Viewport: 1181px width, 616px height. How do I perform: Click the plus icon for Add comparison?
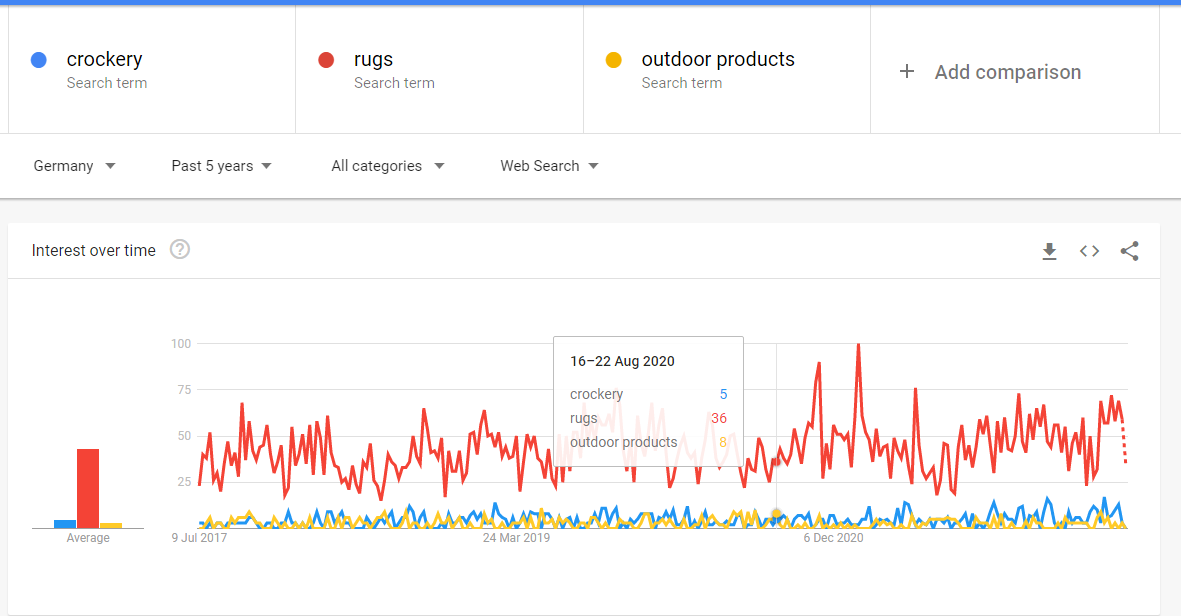click(x=907, y=72)
